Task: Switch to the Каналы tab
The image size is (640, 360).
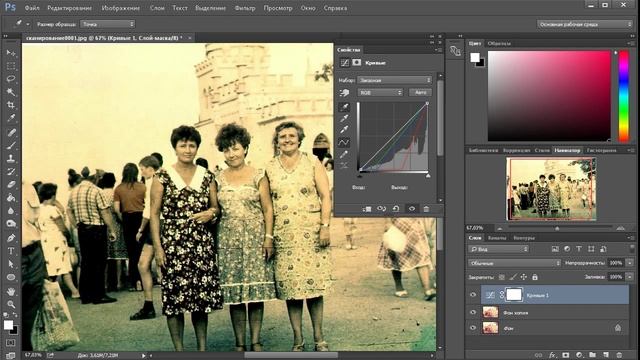Action: point(497,238)
